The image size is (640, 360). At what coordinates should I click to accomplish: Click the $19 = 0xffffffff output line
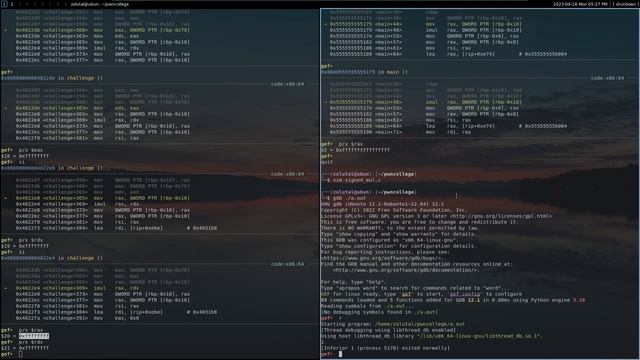point(25,246)
